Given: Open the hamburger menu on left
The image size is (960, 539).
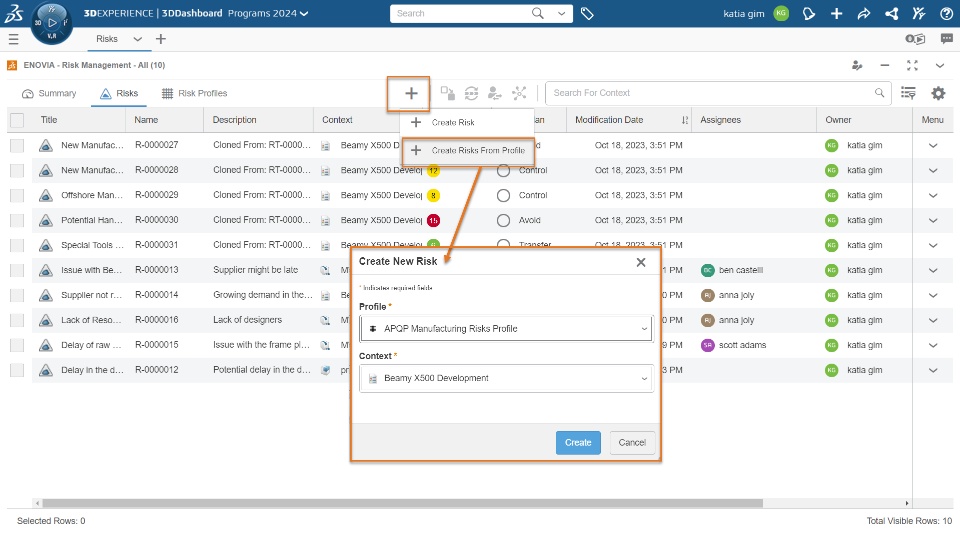Looking at the screenshot, I should 13,39.
